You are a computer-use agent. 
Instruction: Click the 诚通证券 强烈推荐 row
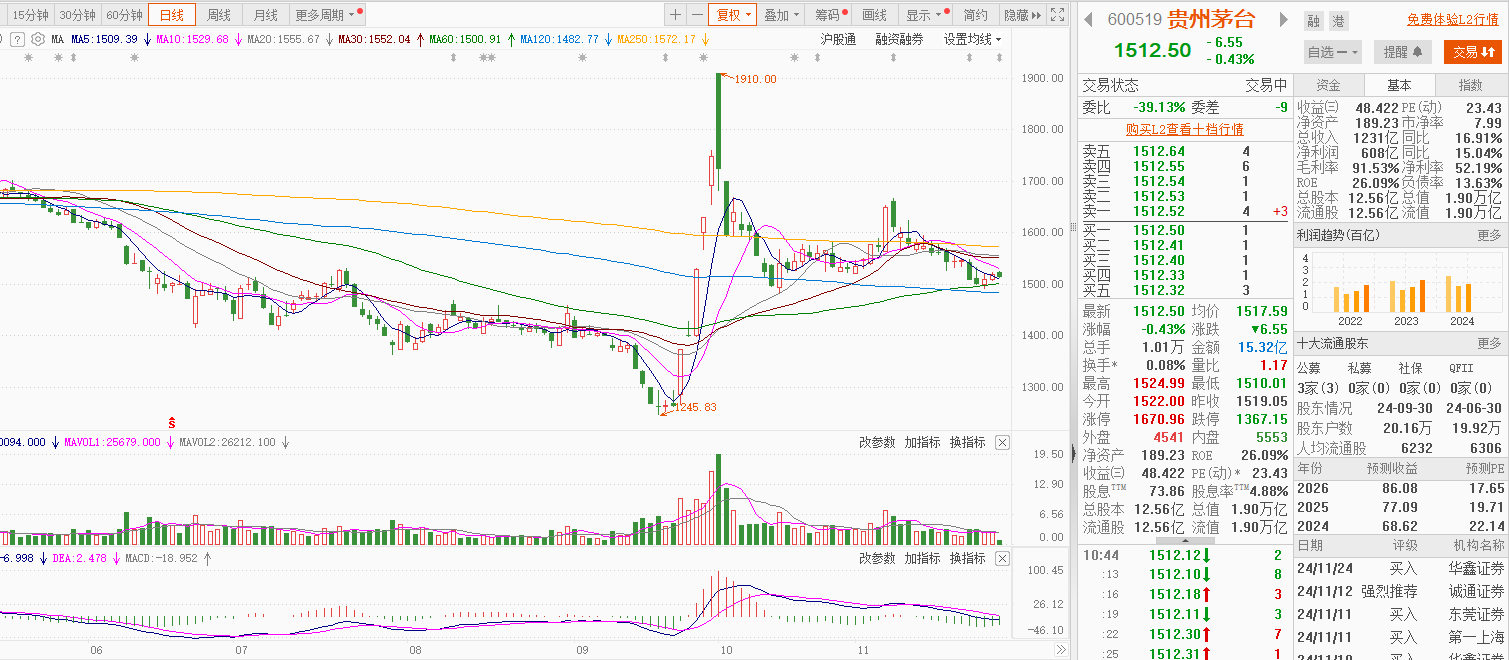pos(1401,591)
